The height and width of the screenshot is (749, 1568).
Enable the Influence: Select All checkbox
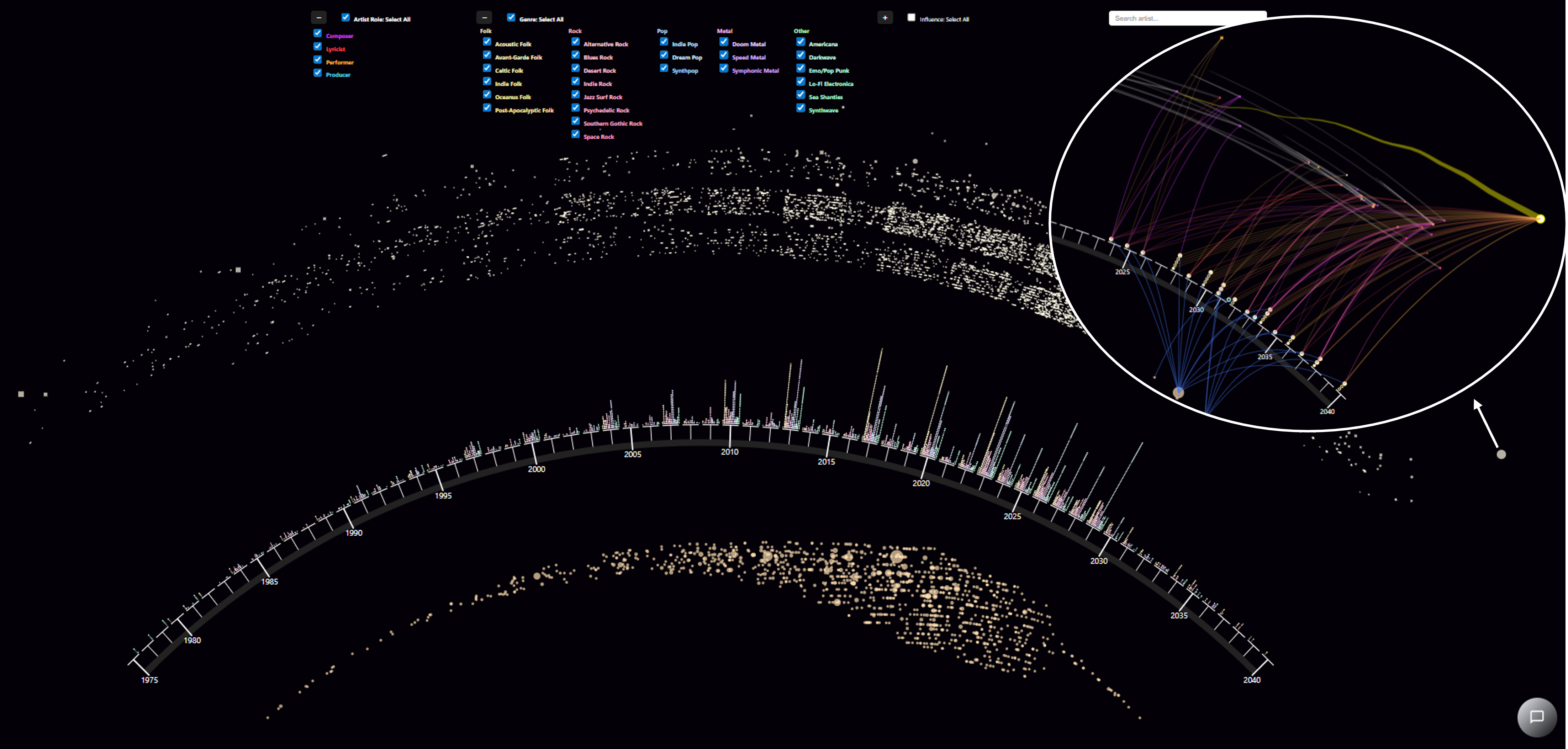click(911, 18)
